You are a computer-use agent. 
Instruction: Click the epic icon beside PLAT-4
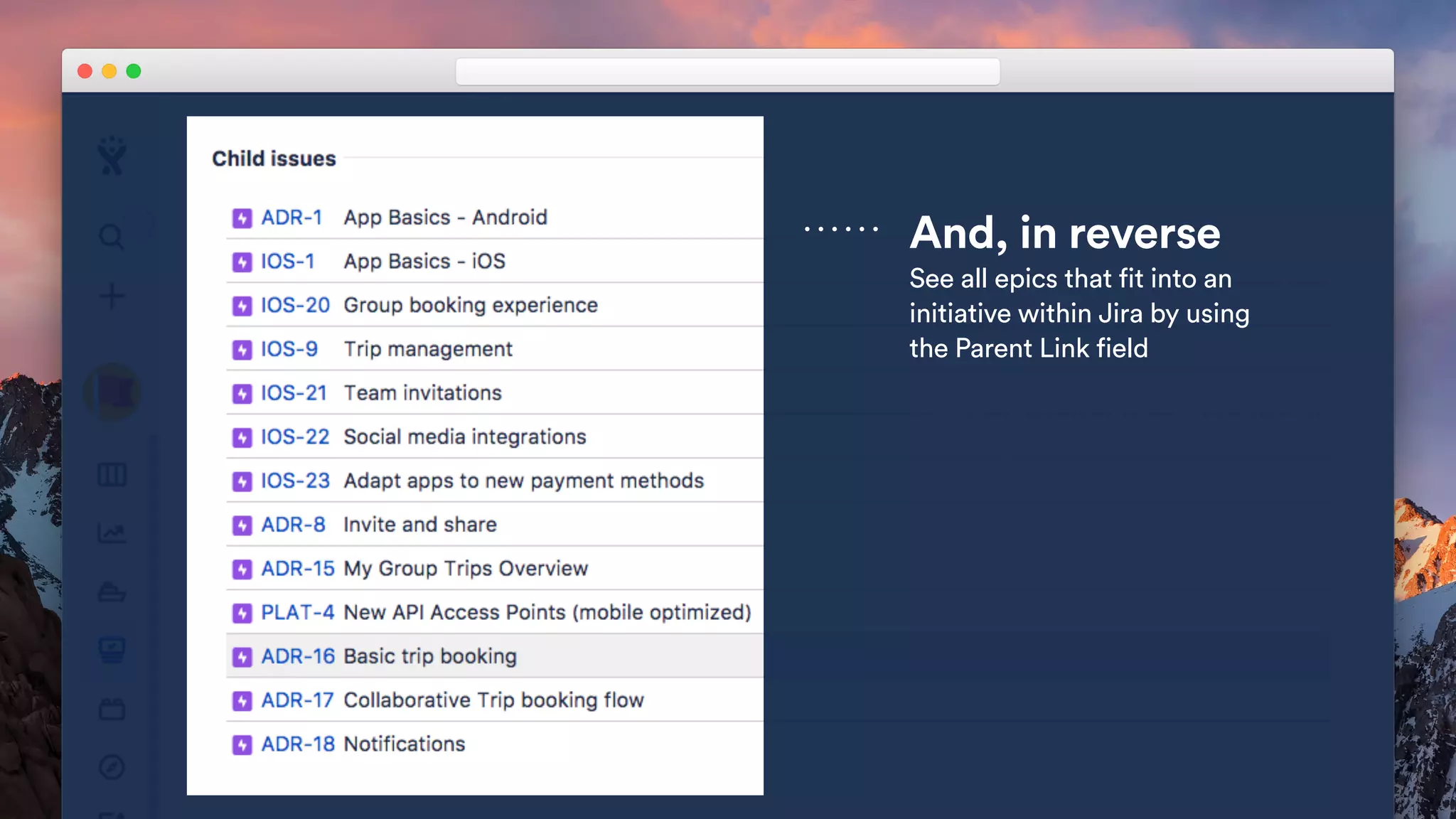242,614
